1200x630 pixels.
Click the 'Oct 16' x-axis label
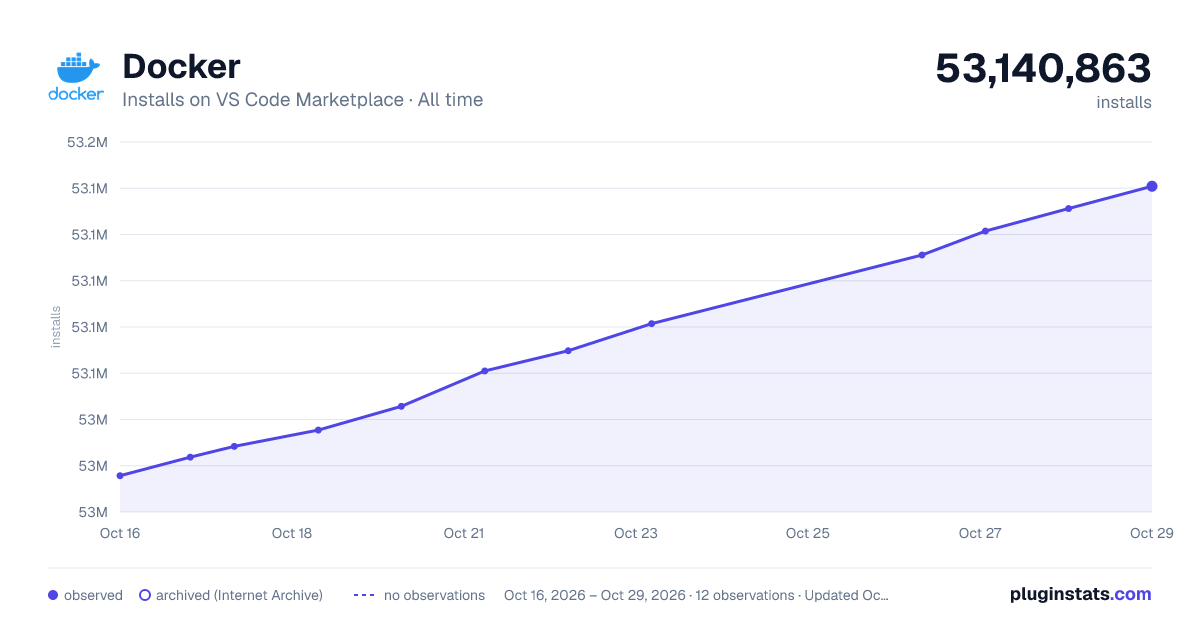pos(120,533)
